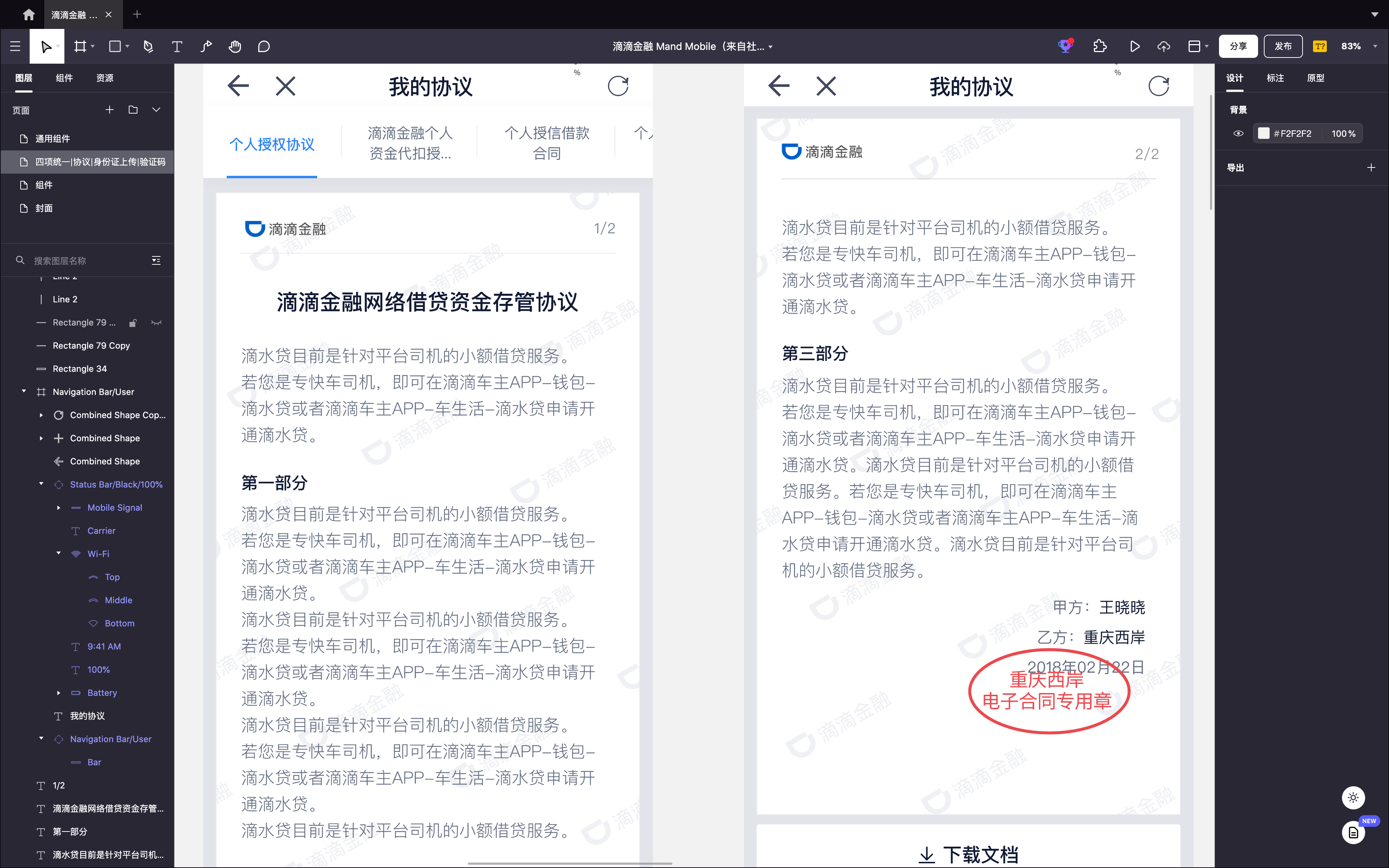The width and height of the screenshot is (1389, 868).
Task: Open the plugins puzzle icon
Action: coord(1100,47)
